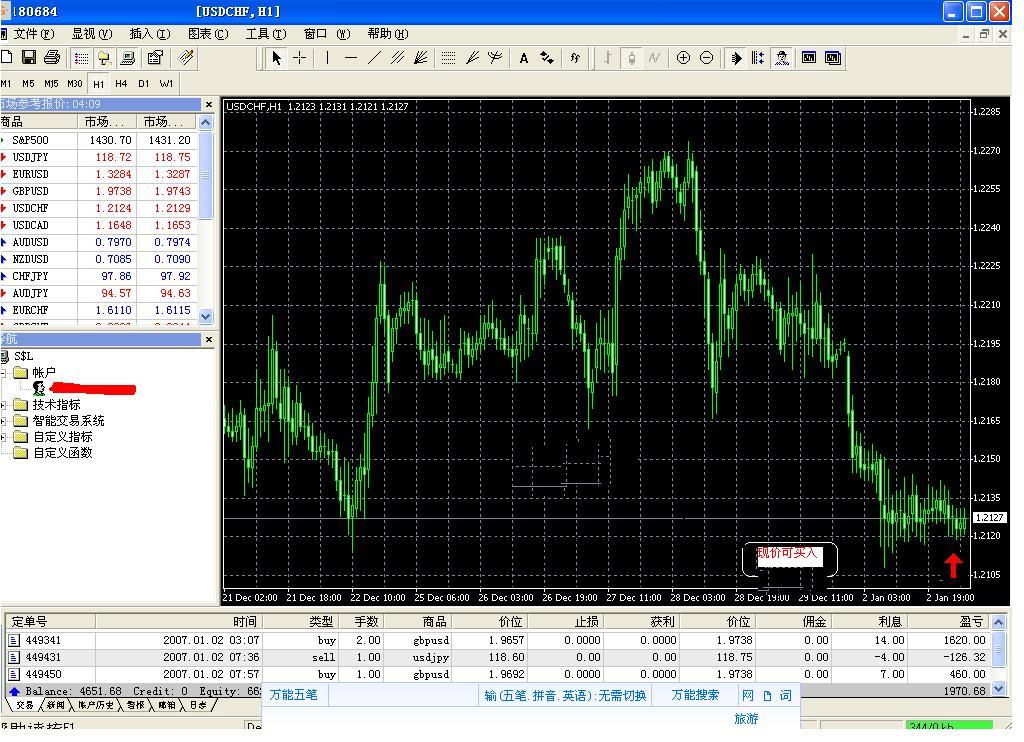Select the Crosshair cursor tool
Viewport: 1024px width, 742px height.
[x=299, y=58]
